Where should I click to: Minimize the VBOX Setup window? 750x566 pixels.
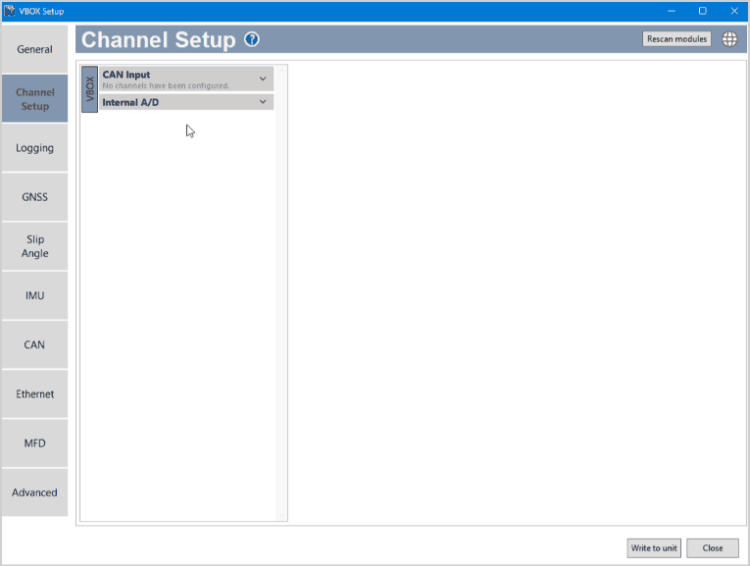point(671,11)
